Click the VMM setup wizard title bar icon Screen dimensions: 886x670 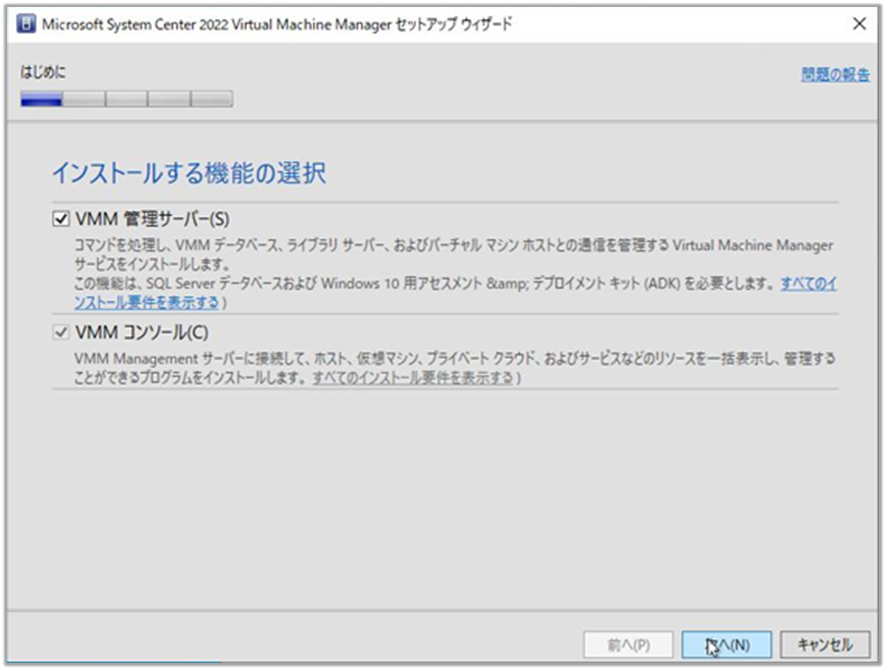point(26,24)
